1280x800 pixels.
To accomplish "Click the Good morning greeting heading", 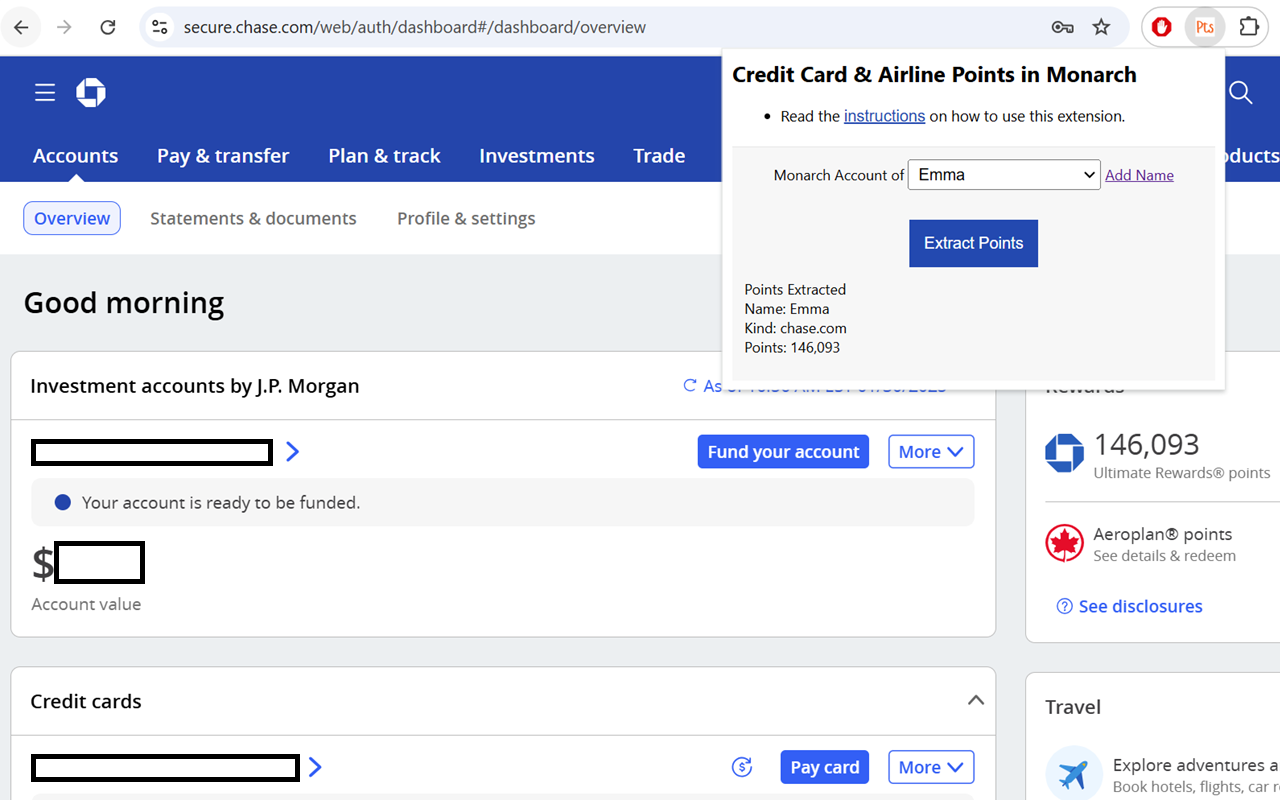I will [124, 302].
